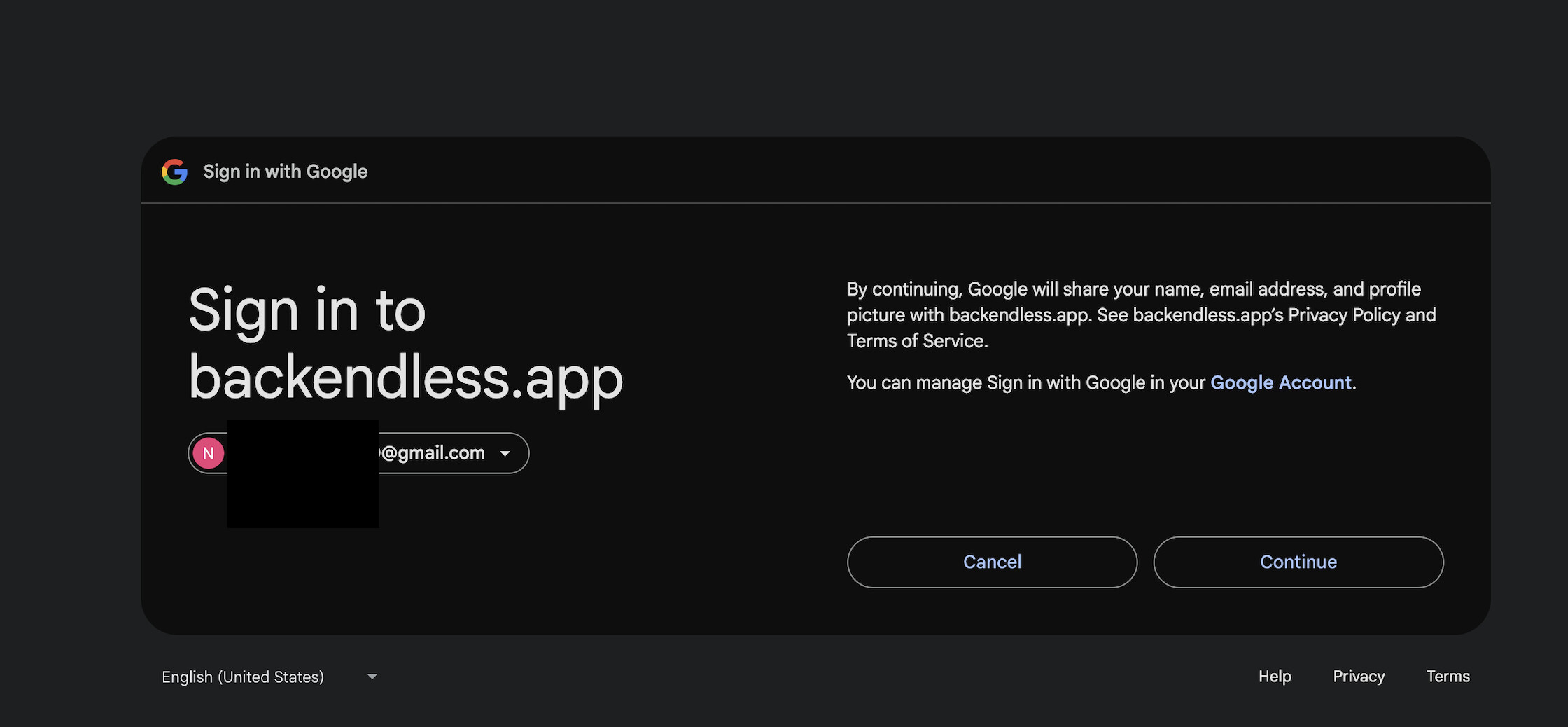Click the "Sign in with Google" header text
The width and height of the screenshot is (1568, 727).
point(285,172)
